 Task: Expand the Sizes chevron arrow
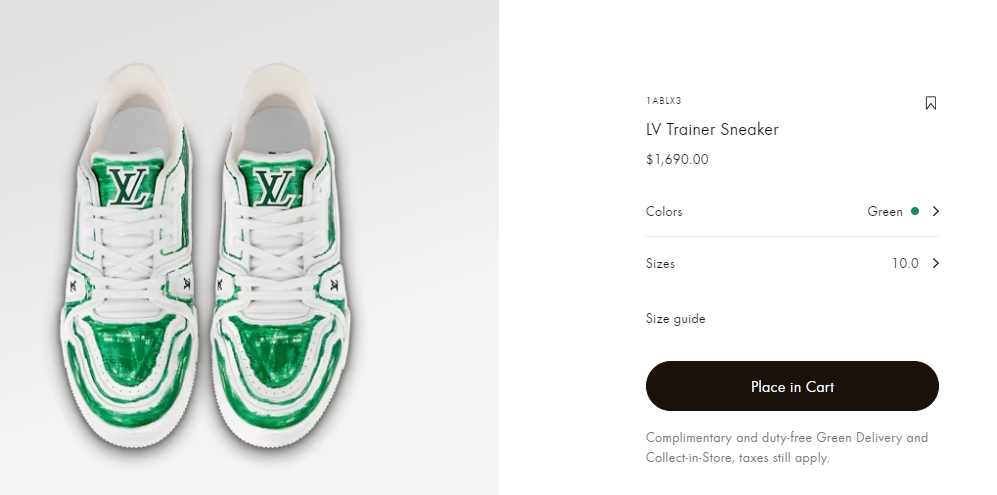936,264
